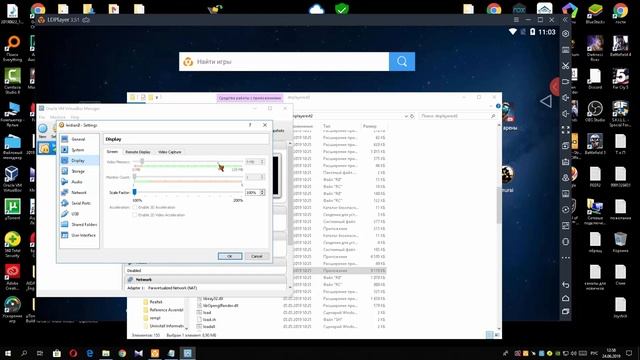Open the Network settings category
This screenshot has width=640, height=360.
(x=79, y=192)
